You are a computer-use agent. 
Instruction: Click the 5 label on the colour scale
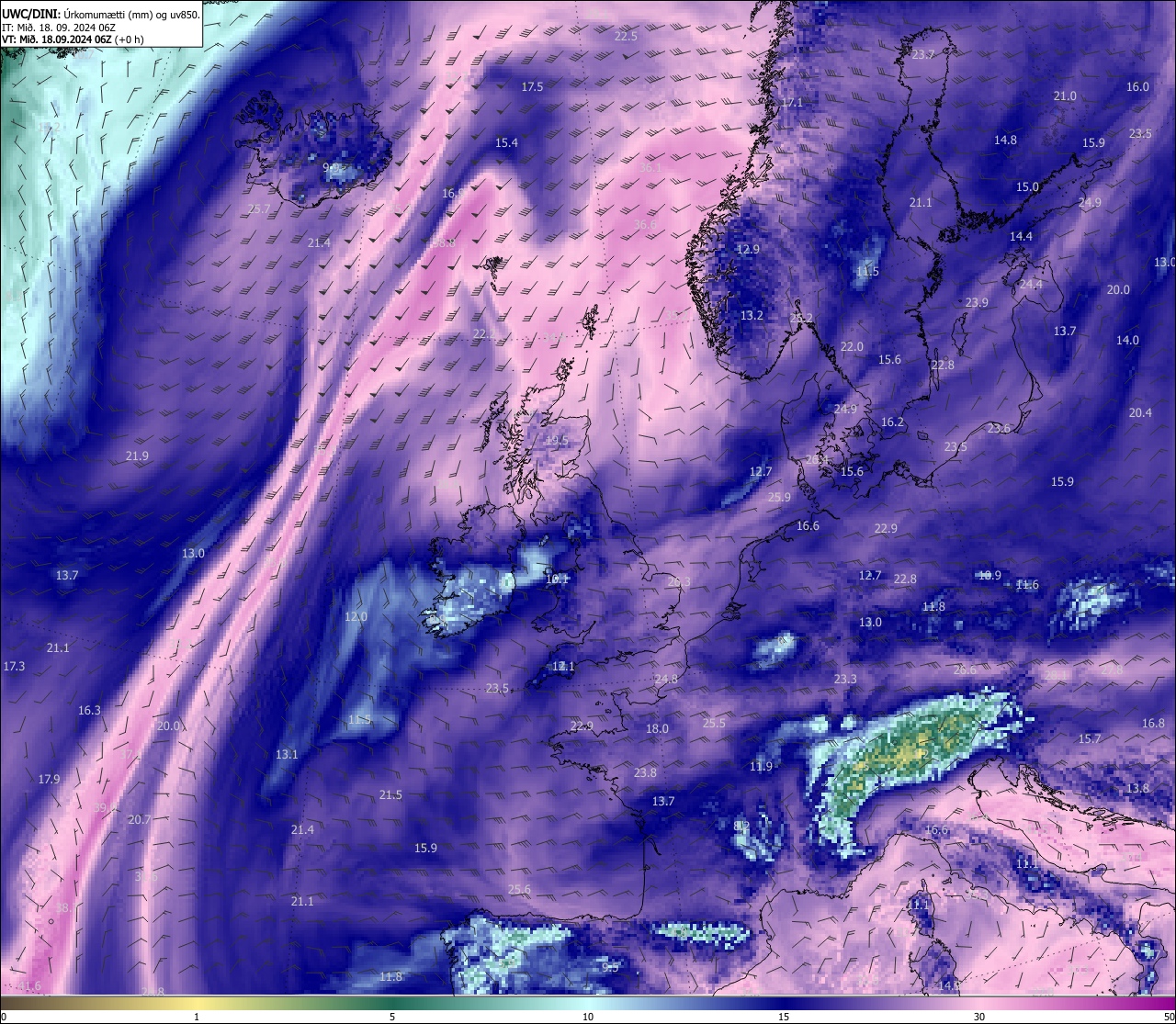click(x=392, y=1017)
